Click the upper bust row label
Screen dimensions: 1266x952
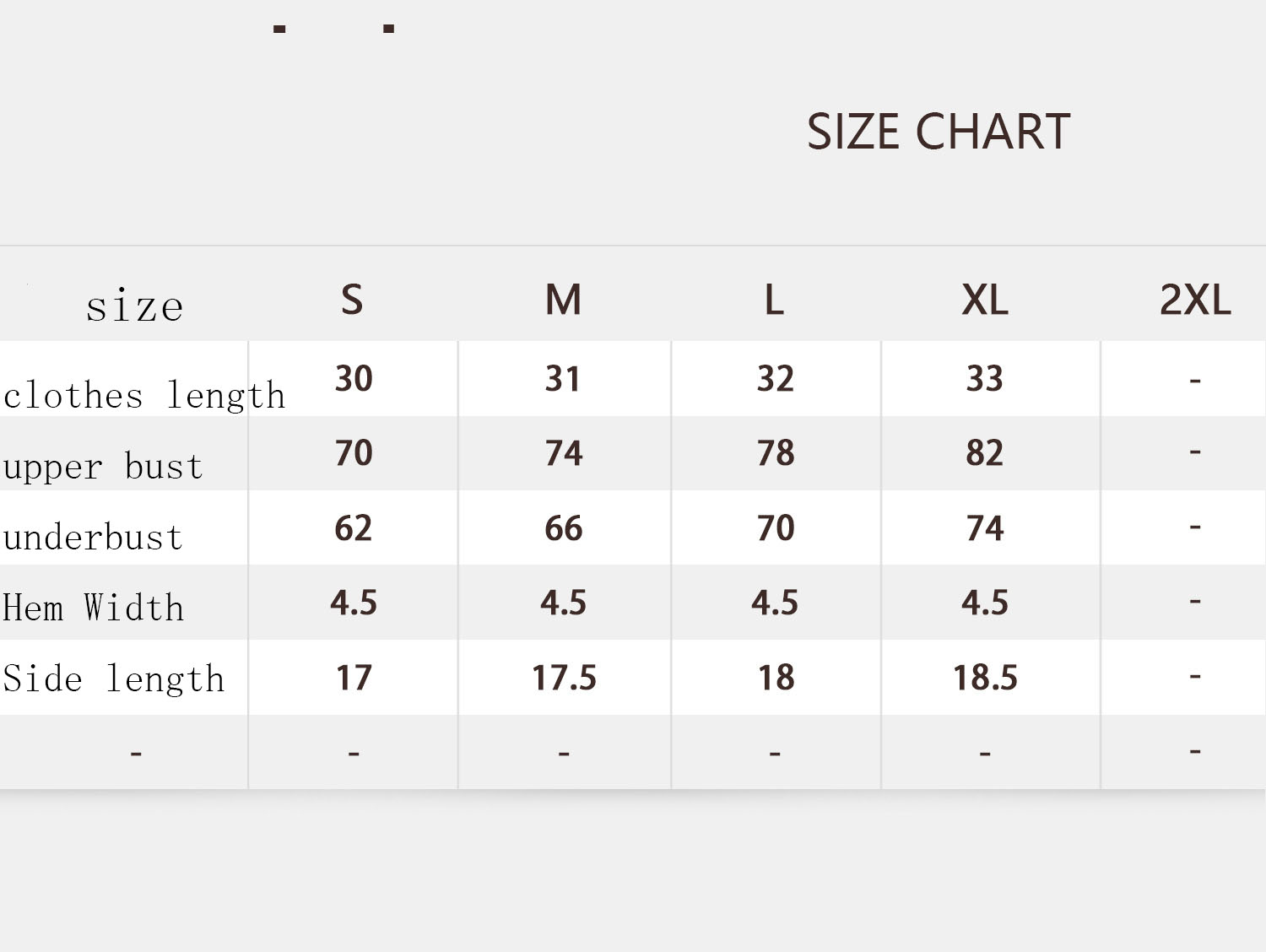(103, 467)
